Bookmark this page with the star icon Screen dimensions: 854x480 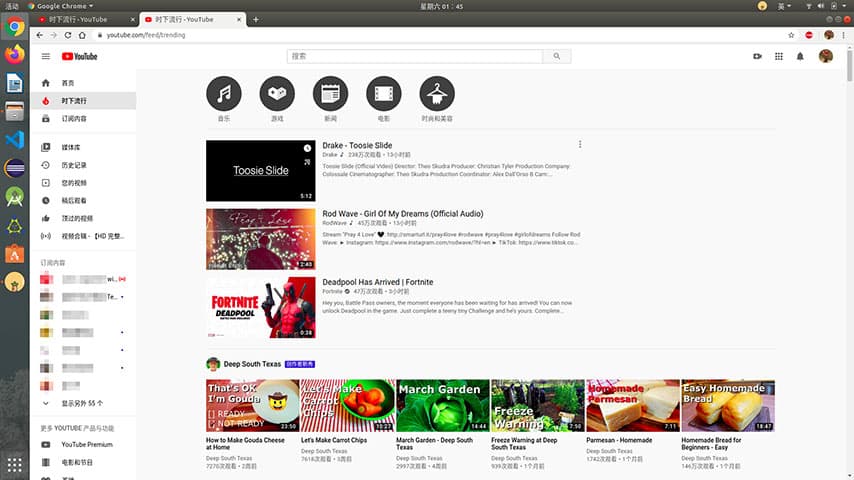(791, 35)
